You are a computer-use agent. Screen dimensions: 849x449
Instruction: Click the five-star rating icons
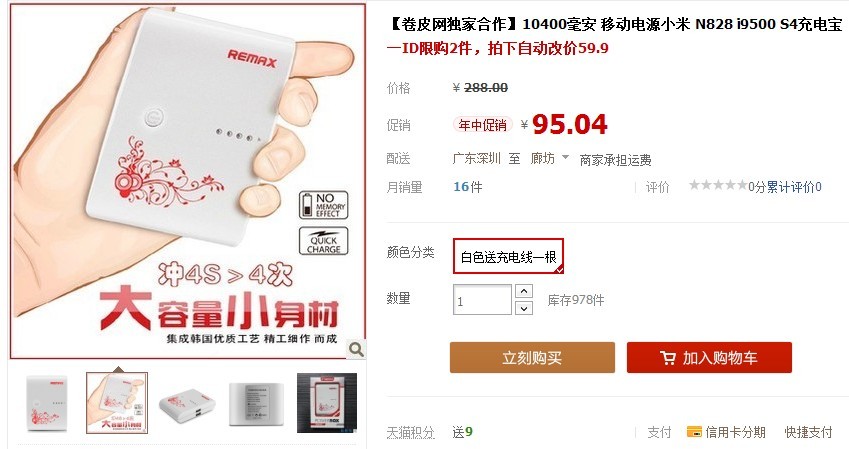click(x=717, y=185)
